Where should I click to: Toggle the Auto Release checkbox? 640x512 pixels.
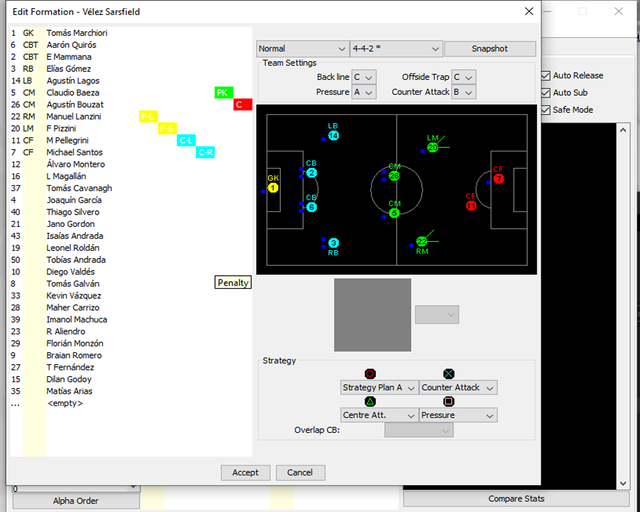[546, 76]
